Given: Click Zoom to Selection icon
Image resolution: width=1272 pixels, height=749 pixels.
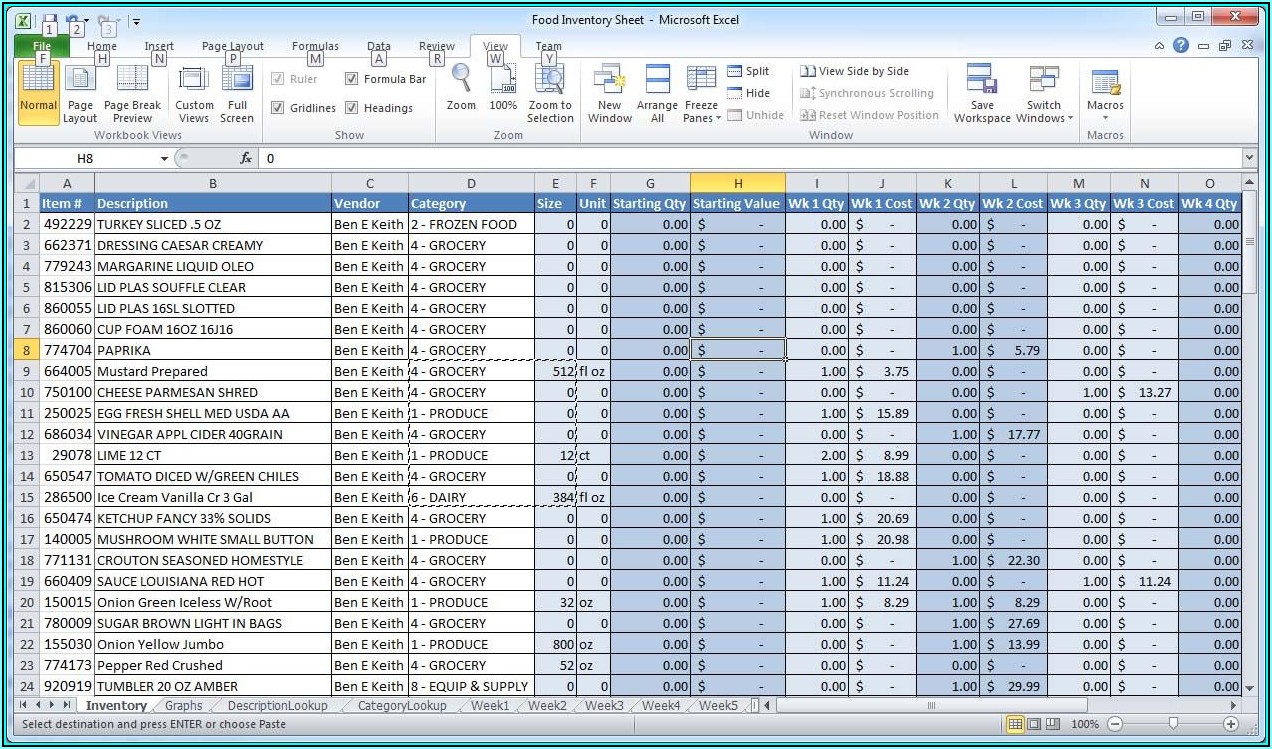Looking at the screenshot, I should tap(550, 79).
